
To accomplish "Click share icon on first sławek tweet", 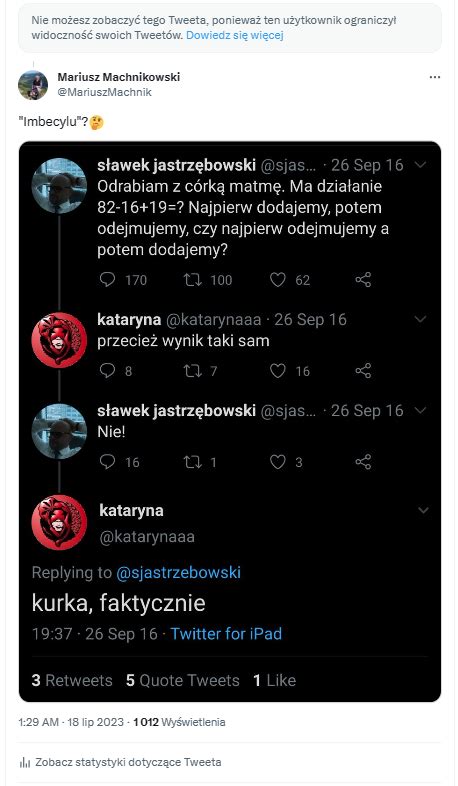I will point(363,279).
